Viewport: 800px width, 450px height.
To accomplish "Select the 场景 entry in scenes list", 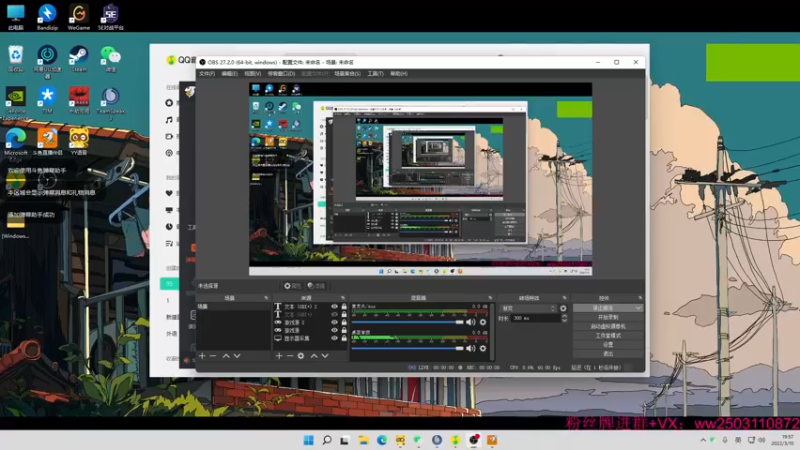I will click(x=233, y=307).
